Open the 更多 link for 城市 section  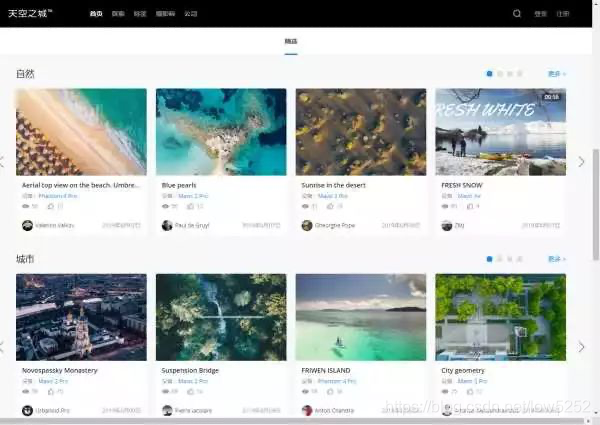pyautogui.click(x=557, y=259)
